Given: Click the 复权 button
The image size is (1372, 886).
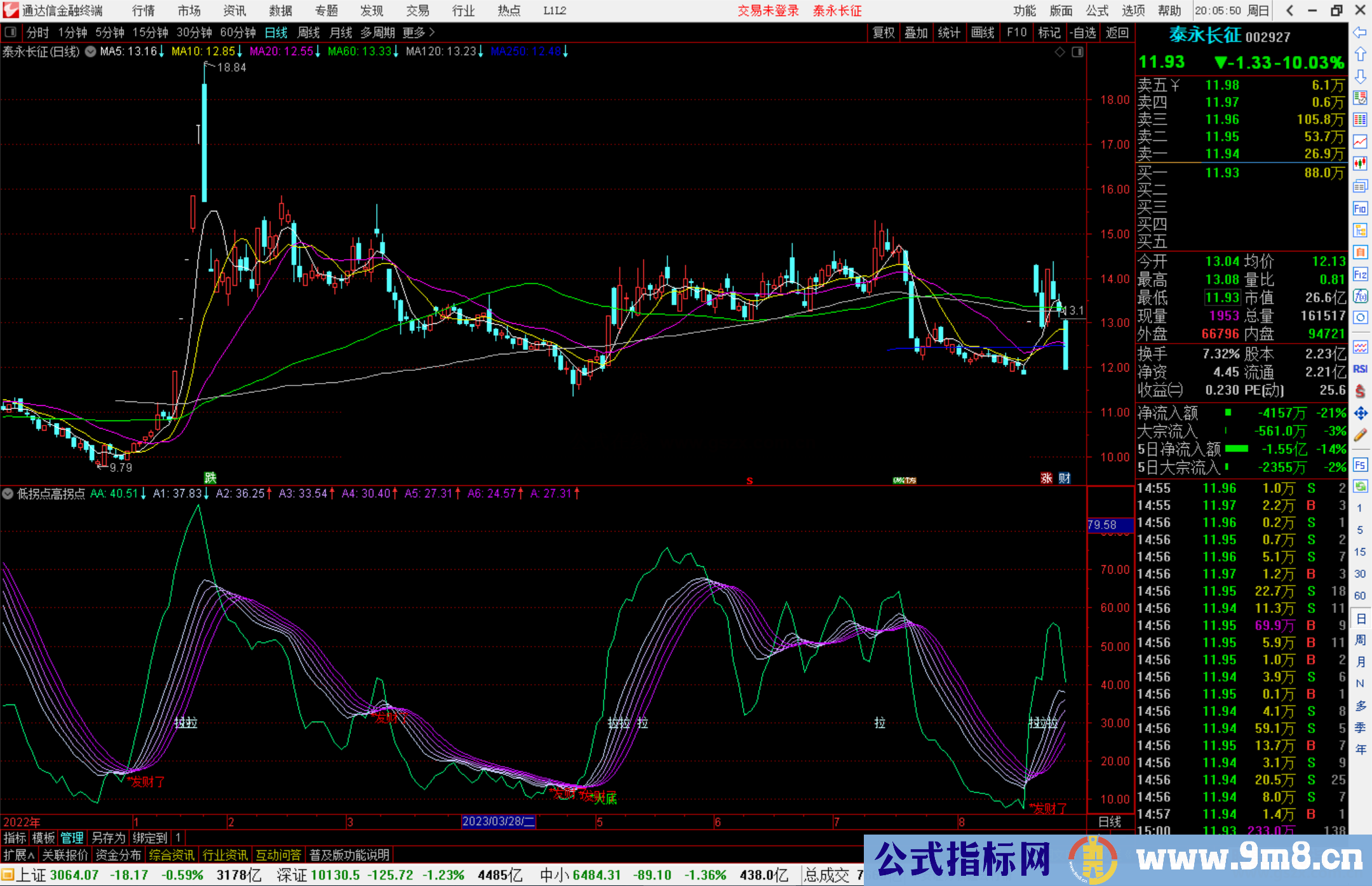Looking at the screenshot, I should [x=883, y=32].
